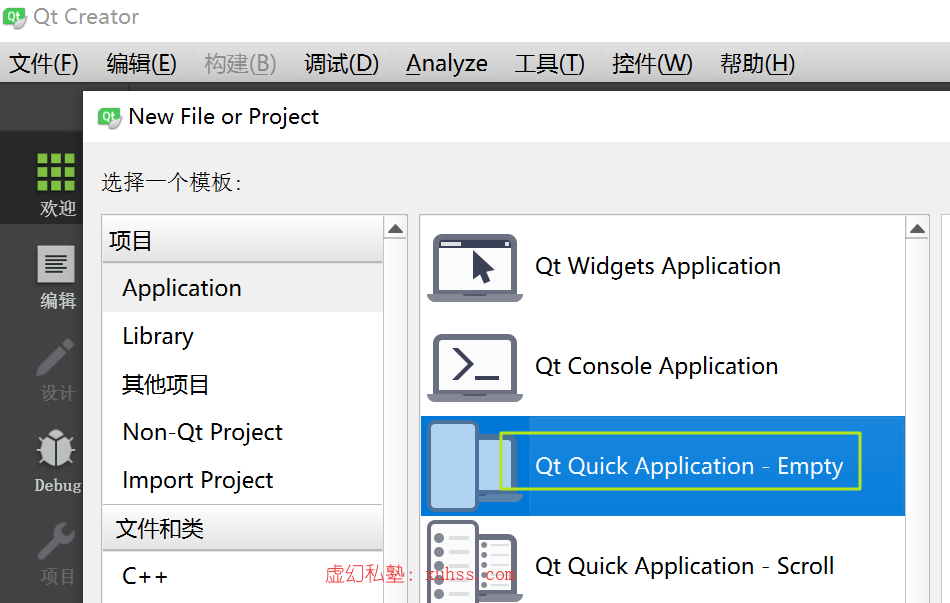Open the 文件(F) menu
The image size is (950, 603).
tap(44, 63)
